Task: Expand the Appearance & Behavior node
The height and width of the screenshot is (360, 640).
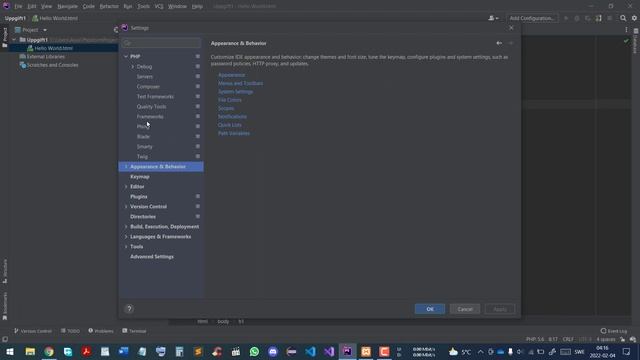Action: click(126, 167)
